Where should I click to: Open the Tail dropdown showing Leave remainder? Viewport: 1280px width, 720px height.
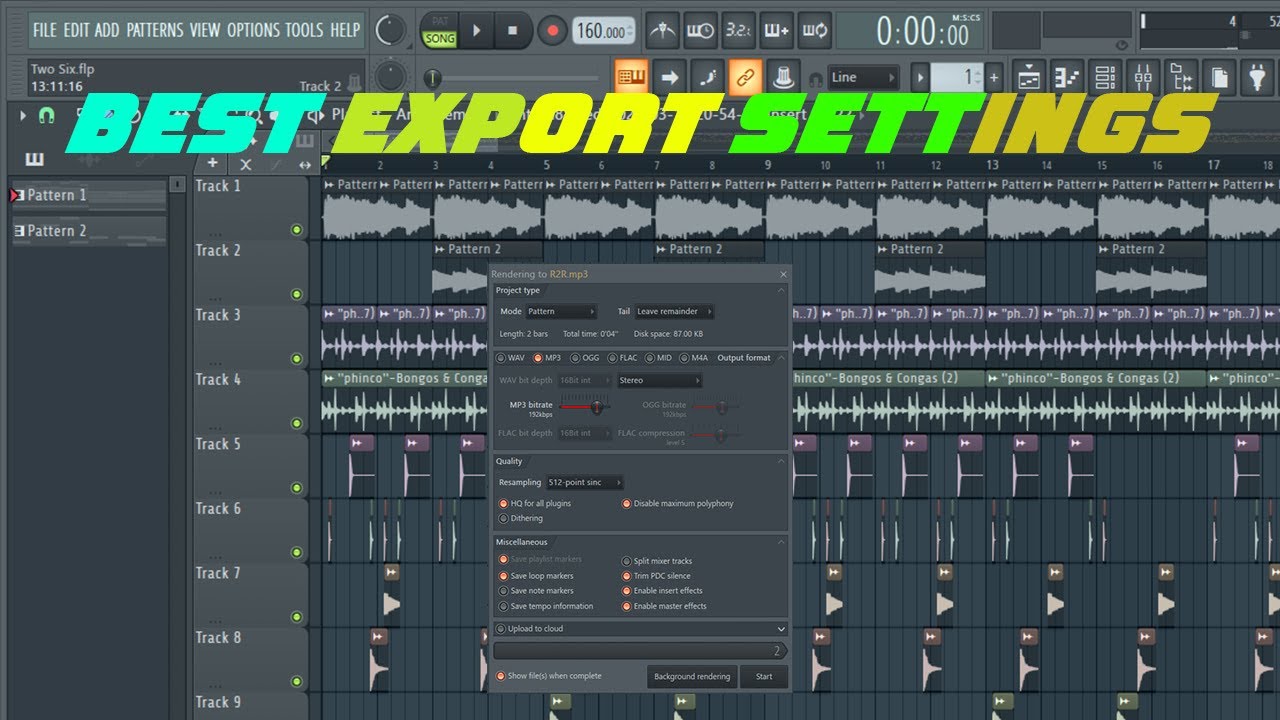pos(674,311)
